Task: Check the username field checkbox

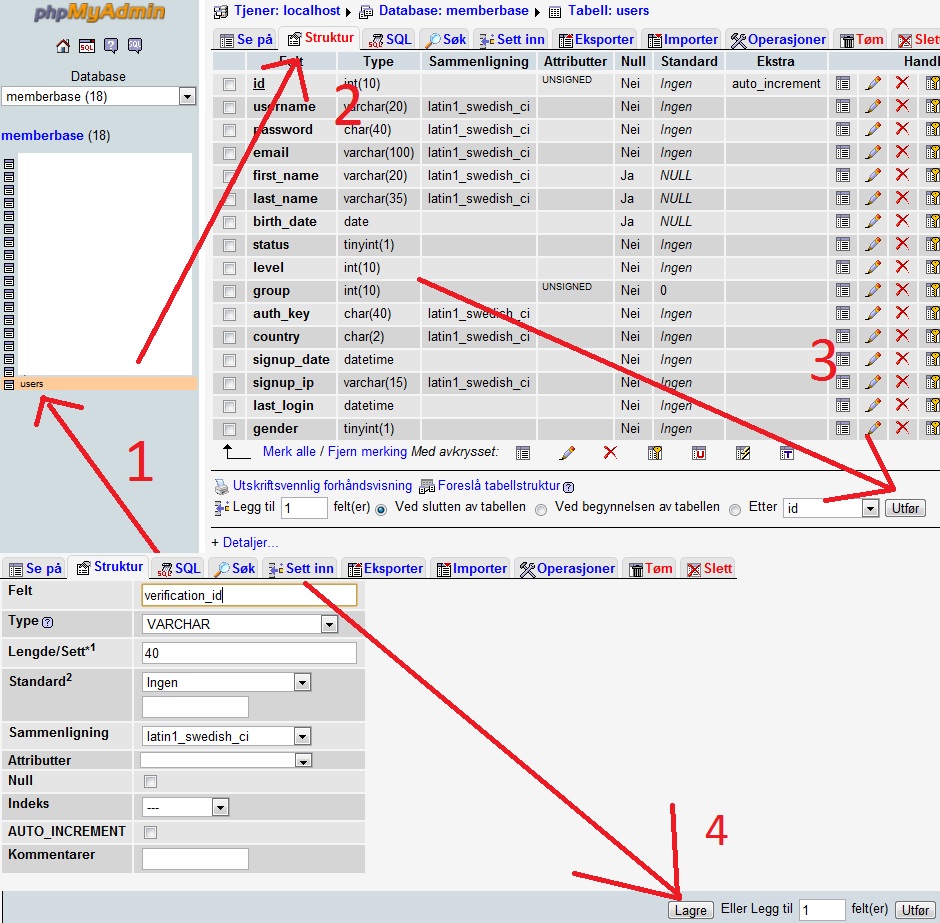Action: click(x=229, y=107)
